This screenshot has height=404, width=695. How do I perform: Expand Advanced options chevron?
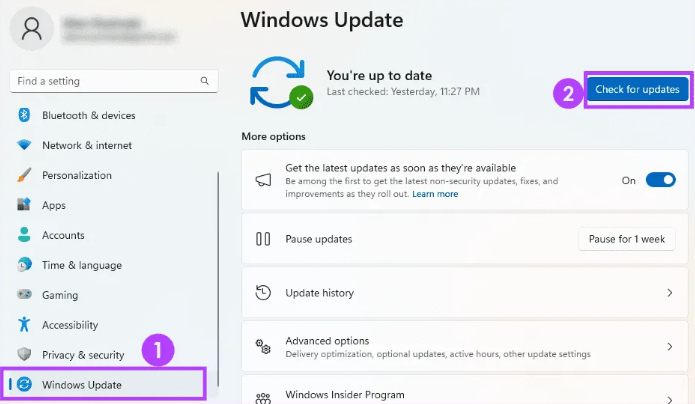(x=669, y=346)
